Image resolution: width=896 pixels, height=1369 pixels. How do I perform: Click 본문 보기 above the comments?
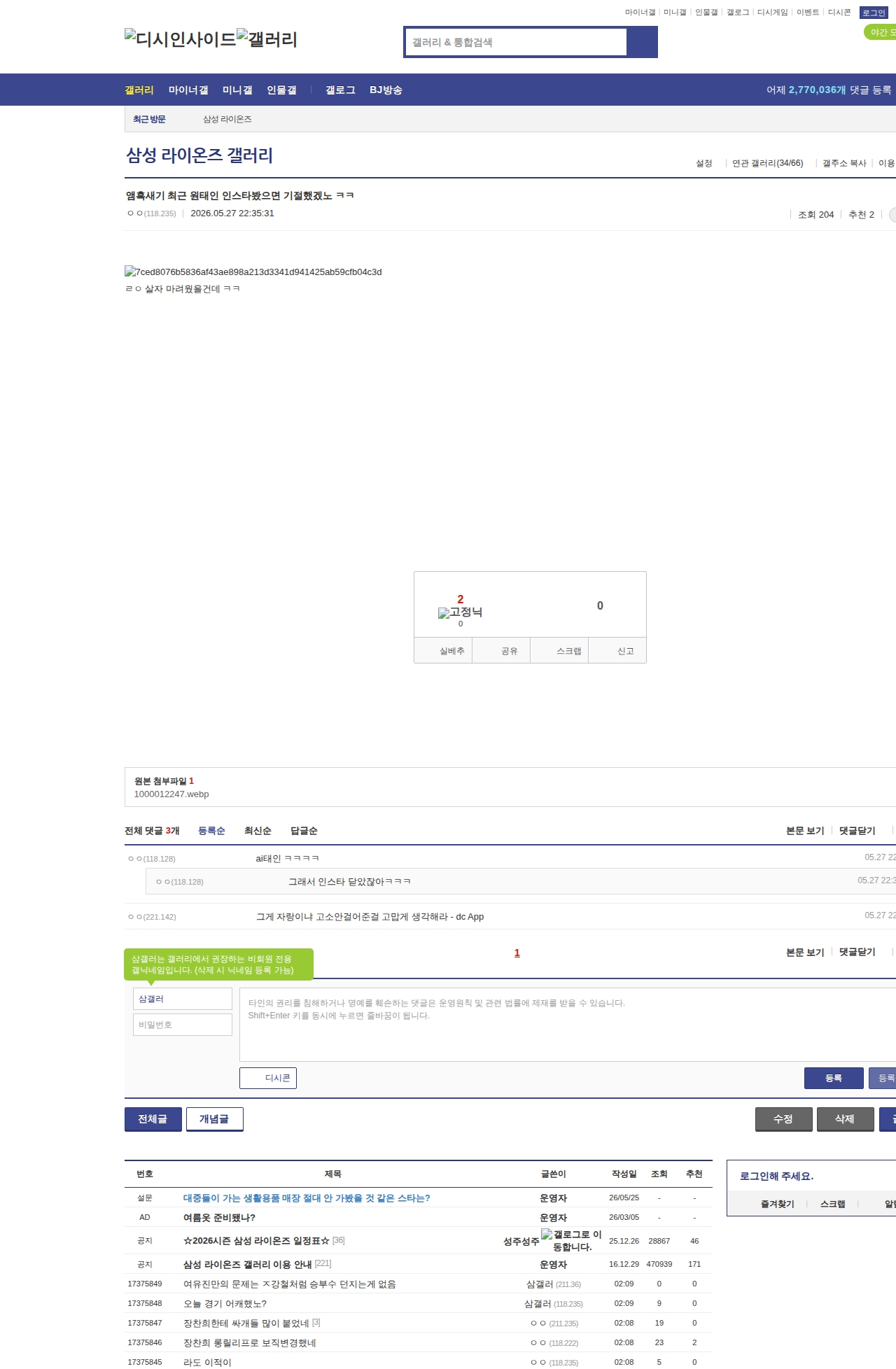(805, 831)
